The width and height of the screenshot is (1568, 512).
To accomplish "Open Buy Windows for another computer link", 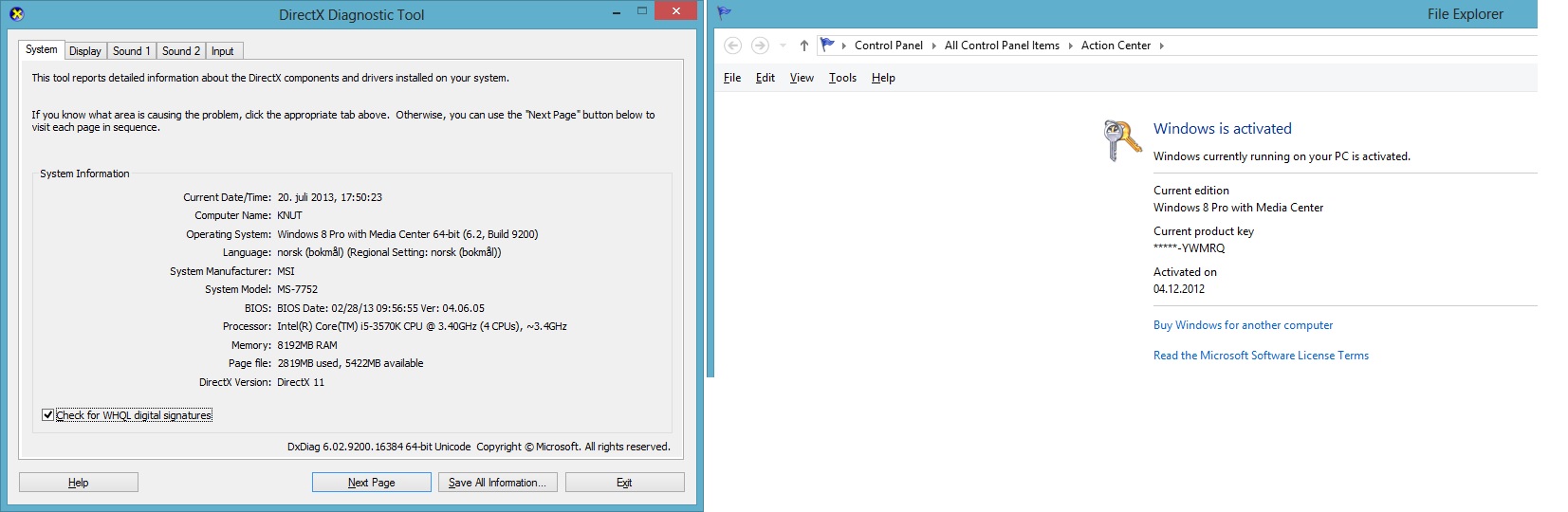I will (x=1243, y=325).
